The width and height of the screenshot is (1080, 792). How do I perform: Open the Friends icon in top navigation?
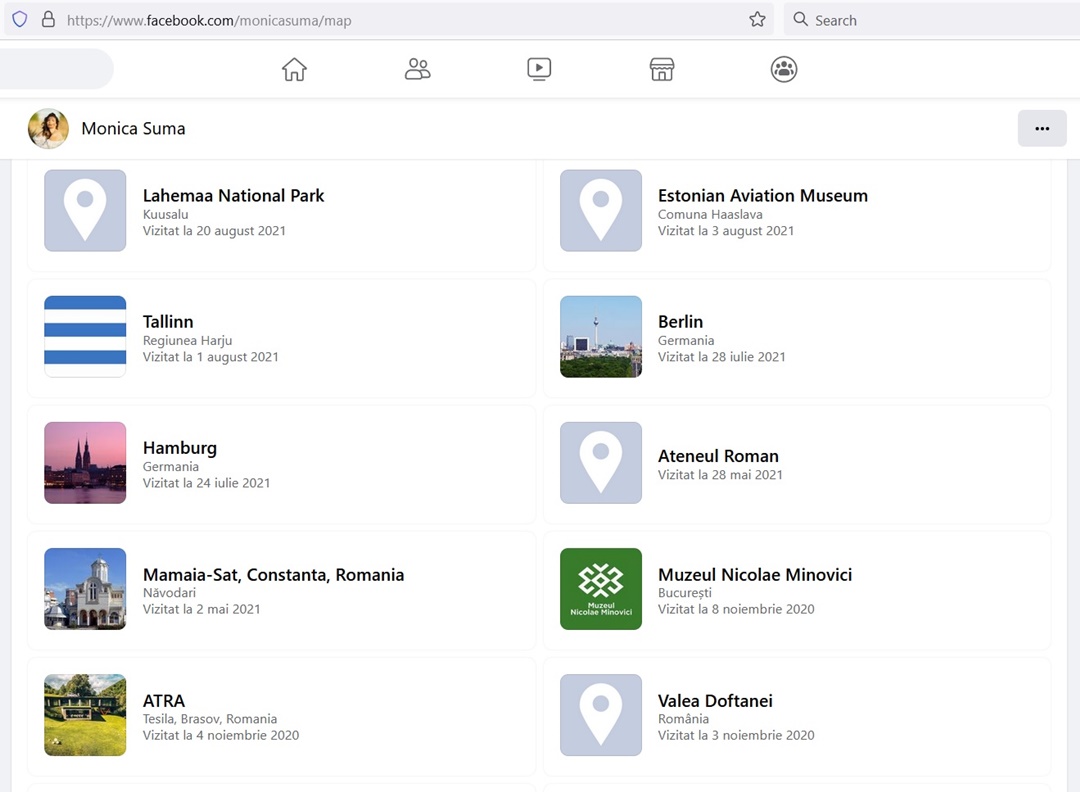(x=417, y=69)
